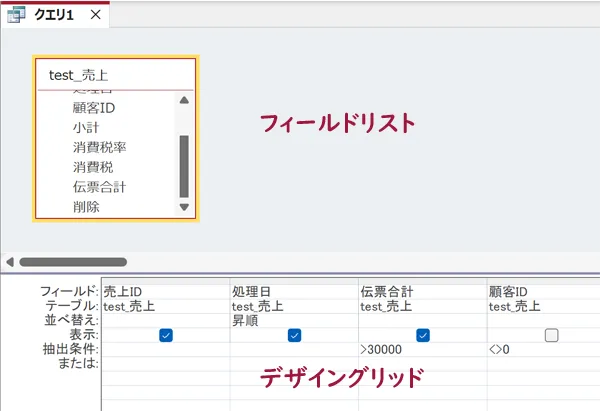
Task: Enable the 顧客ID display checkbox
Action: tap(551, 335)
